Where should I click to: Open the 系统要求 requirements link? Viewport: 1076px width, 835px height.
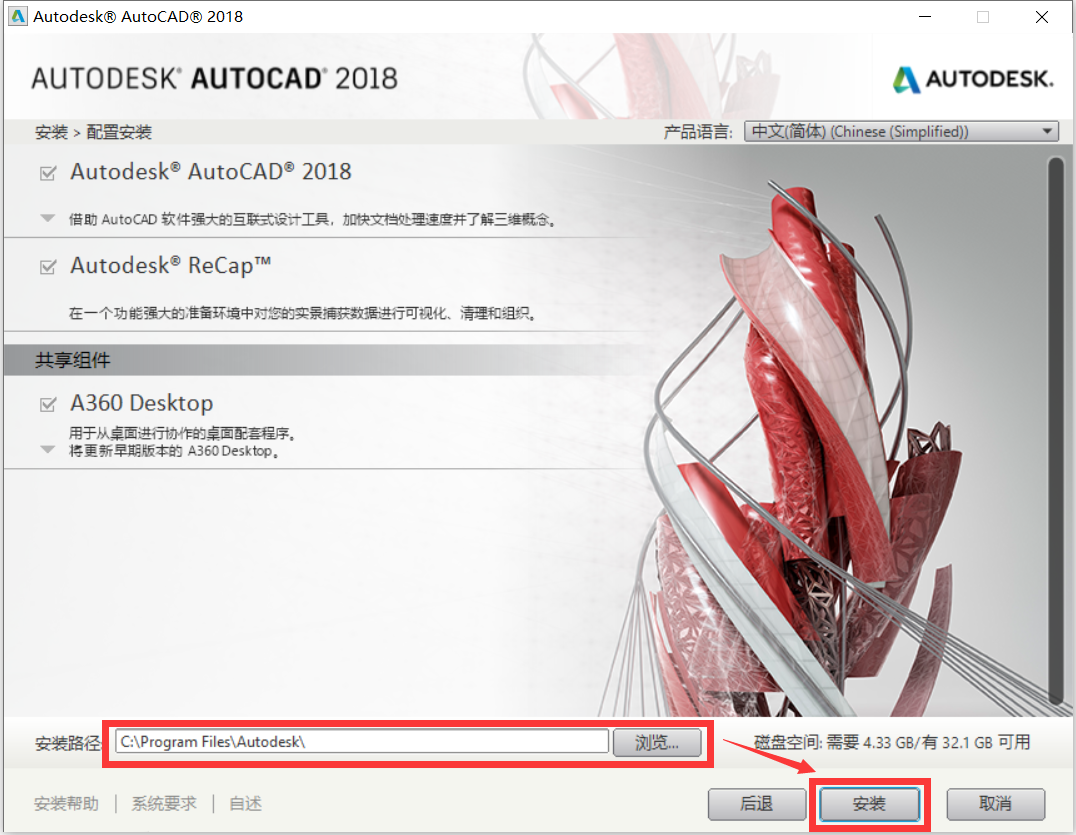pos(164,803)
